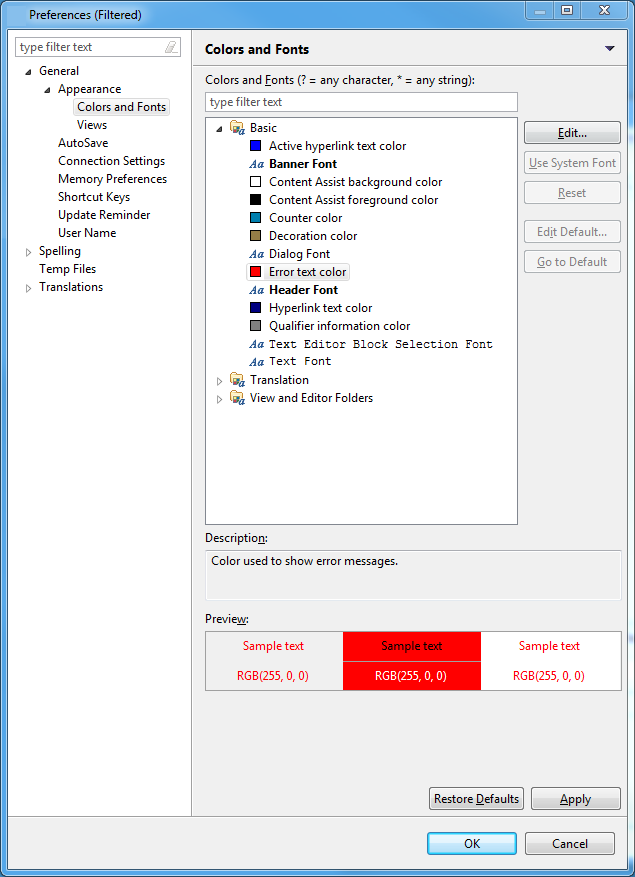Click the Header Font Aa icon

pyautogui.click(x=256, y=290)
